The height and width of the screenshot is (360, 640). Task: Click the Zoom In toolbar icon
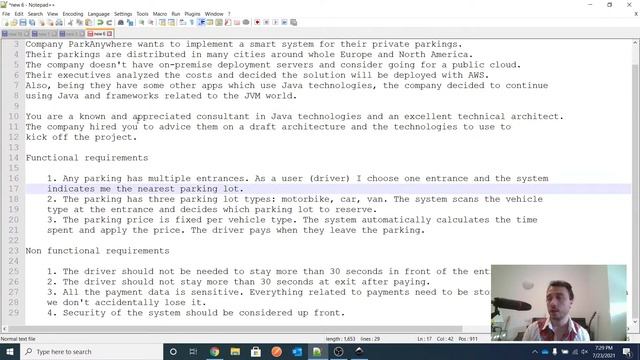141,22
